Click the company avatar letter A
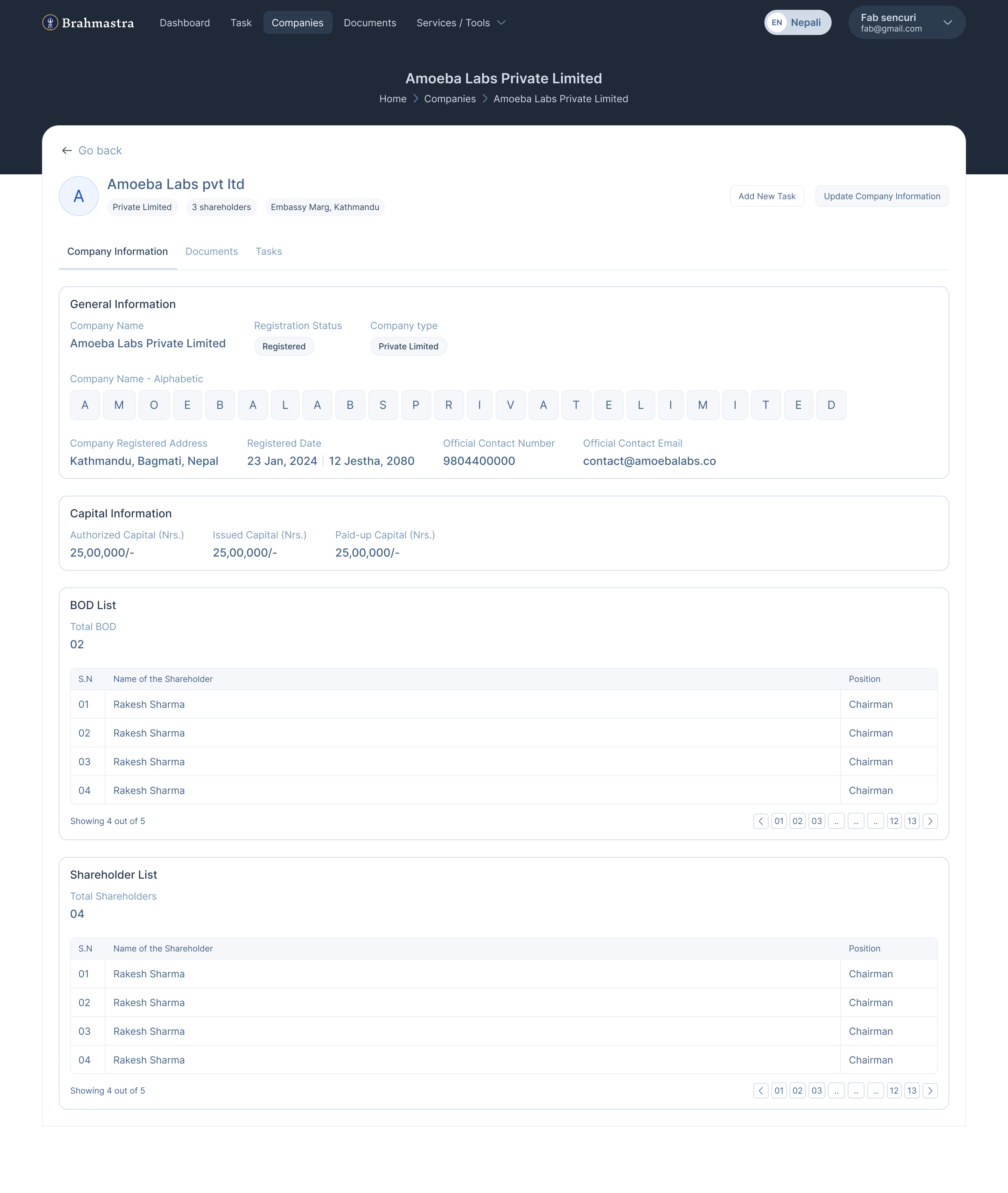Viewport: 1008px width, 1193px height. [79, 196]
